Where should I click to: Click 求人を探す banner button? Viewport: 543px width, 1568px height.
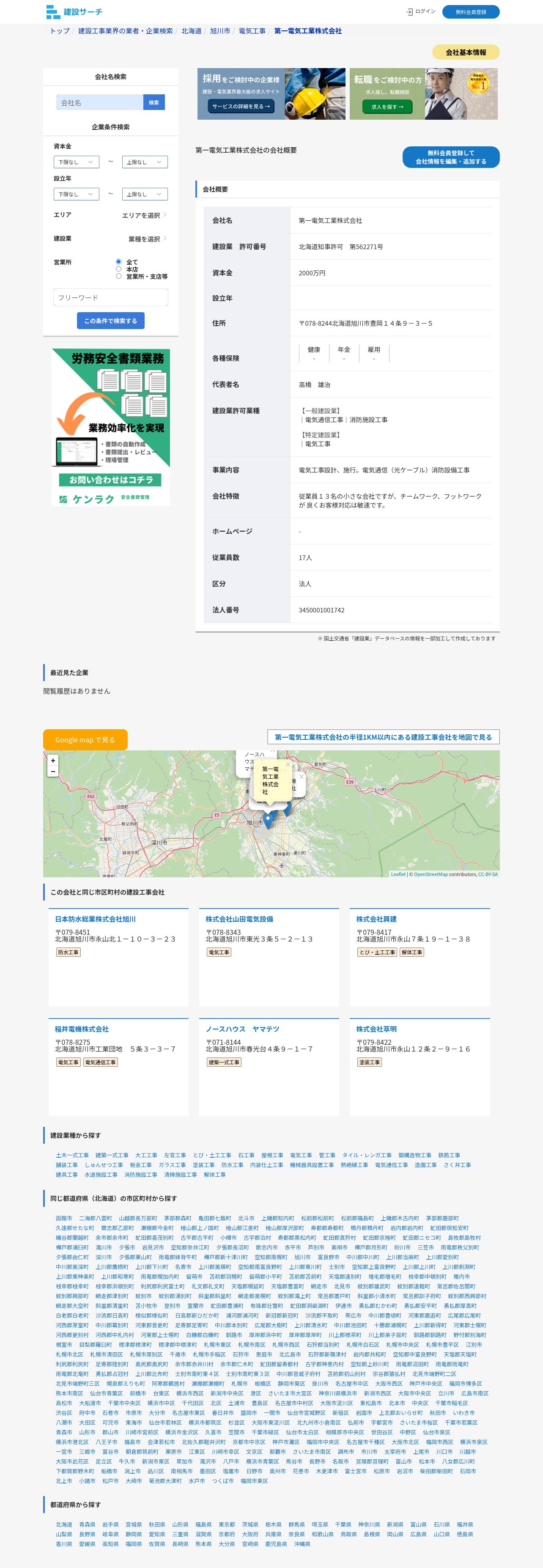pyautogui.click(x=387, y=107)
